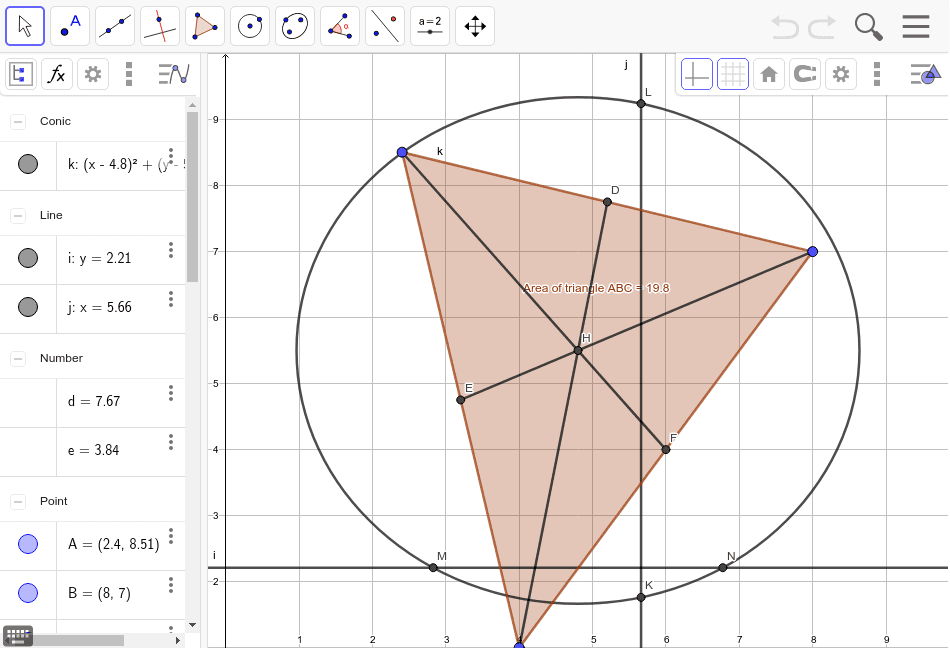This screenshot has height=650, width=950.
Task: Toggle the axes display
Action: [696, 73]
